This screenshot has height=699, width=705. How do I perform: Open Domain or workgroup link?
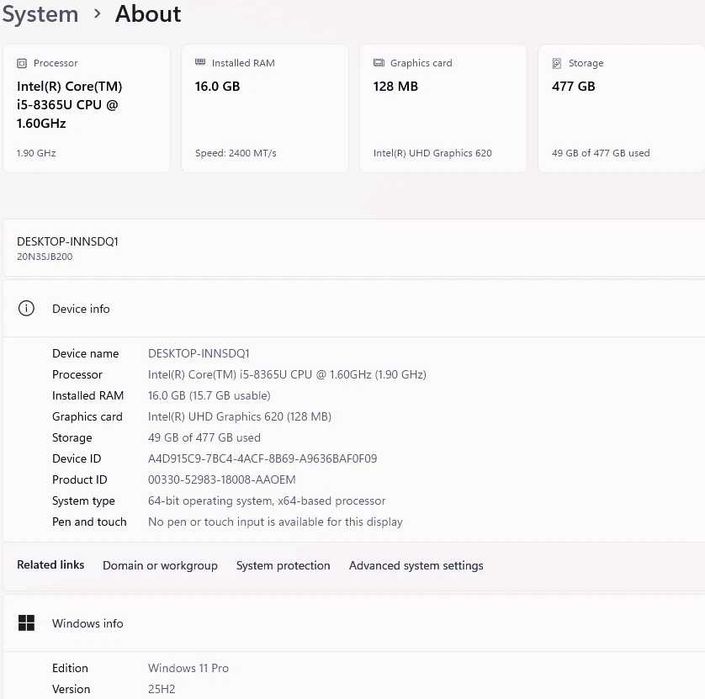[160, 565]
